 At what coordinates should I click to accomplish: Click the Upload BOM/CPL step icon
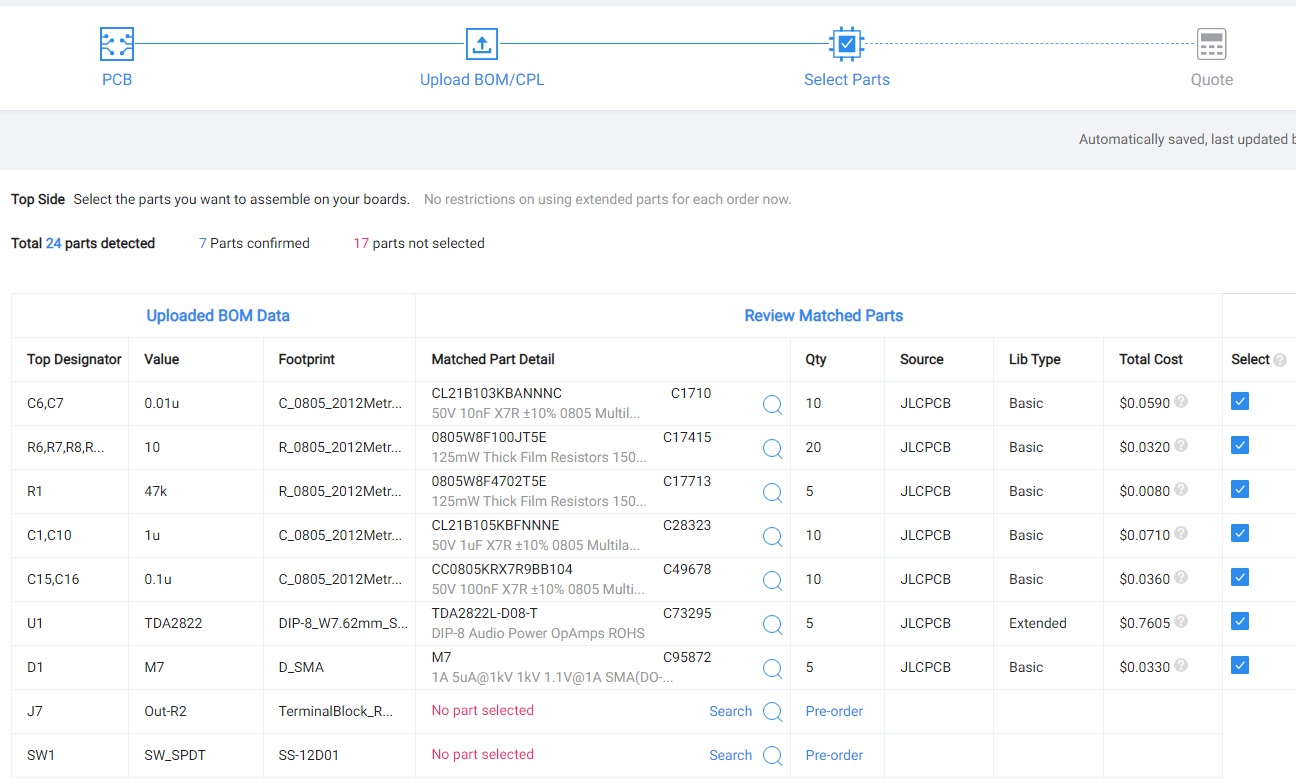pos(482,44)
